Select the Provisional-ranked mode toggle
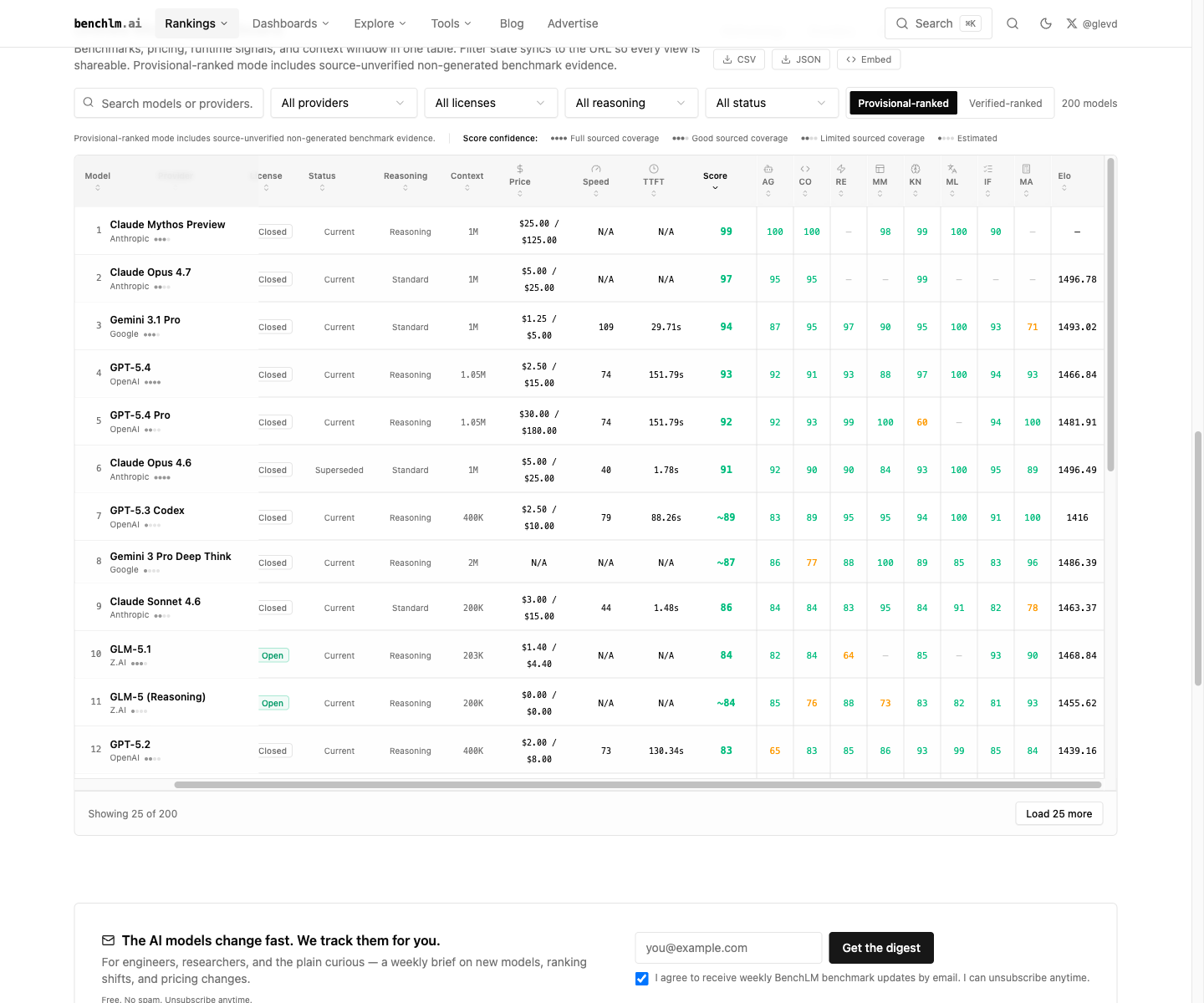This screenshot has width=1204, height=1003. (x=903, y=104)
